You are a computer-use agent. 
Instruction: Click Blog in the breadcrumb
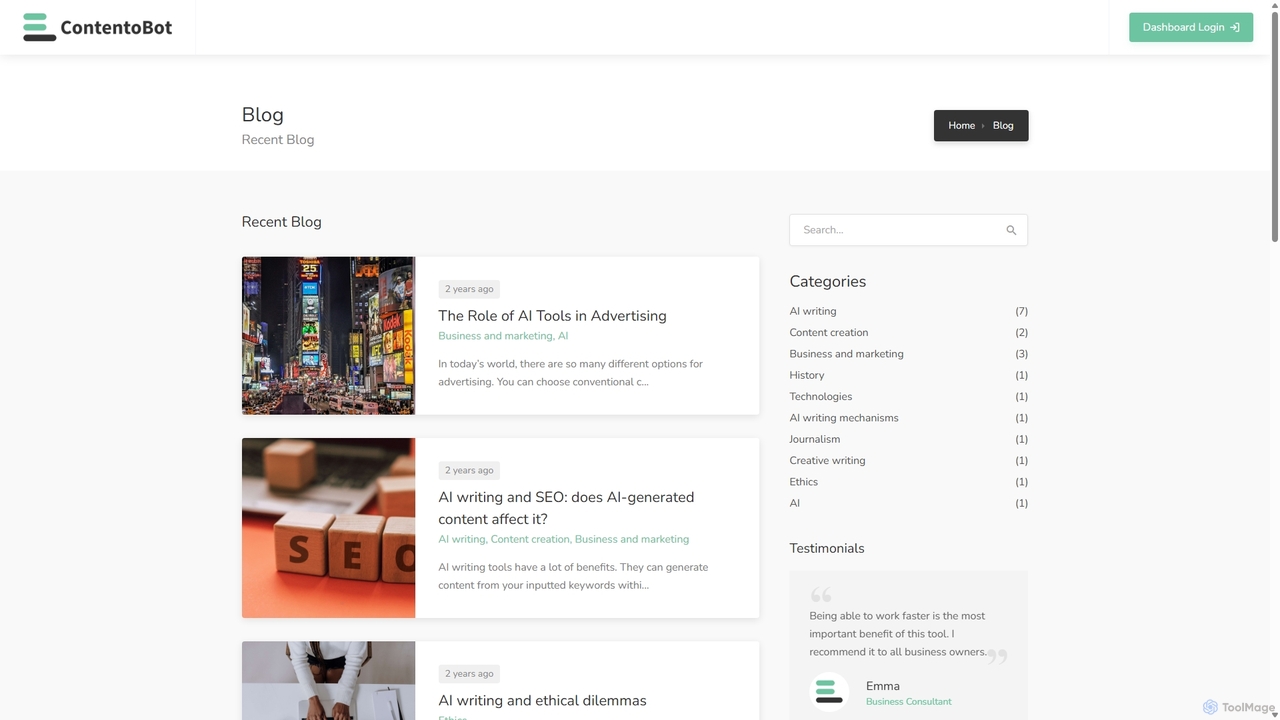point(1003,125)
